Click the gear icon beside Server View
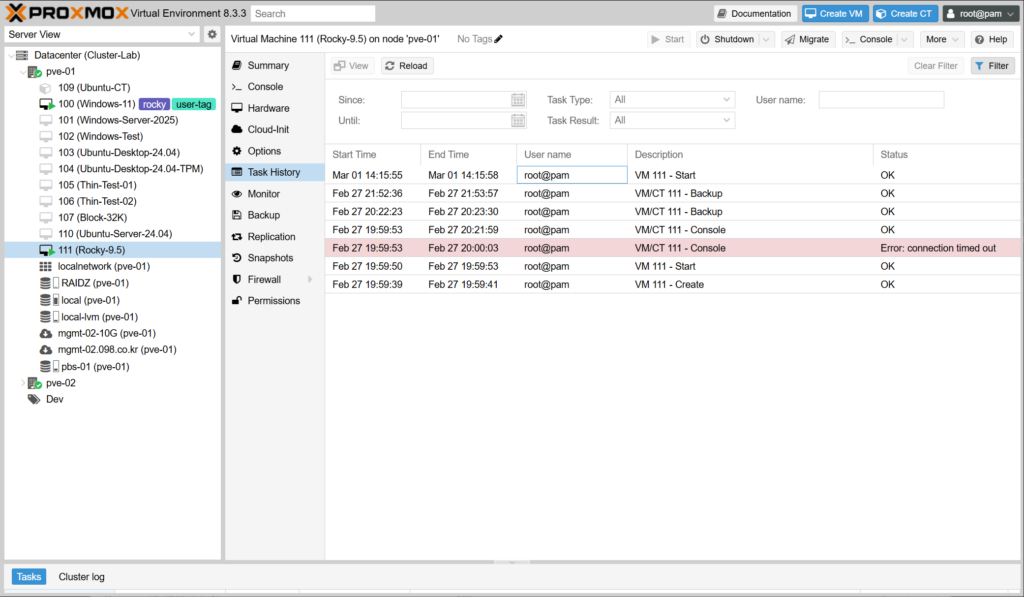The height and width of the screenshot is (597, 1024). [x=212, y=34]
